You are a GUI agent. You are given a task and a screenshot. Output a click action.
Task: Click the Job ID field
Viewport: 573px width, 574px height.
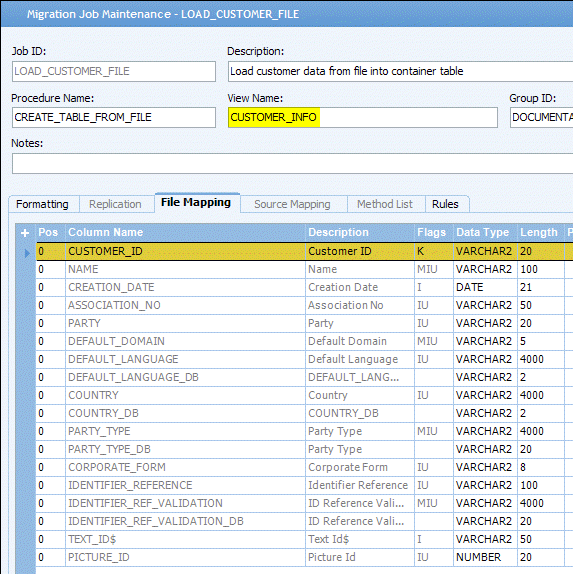click(114, 71)
